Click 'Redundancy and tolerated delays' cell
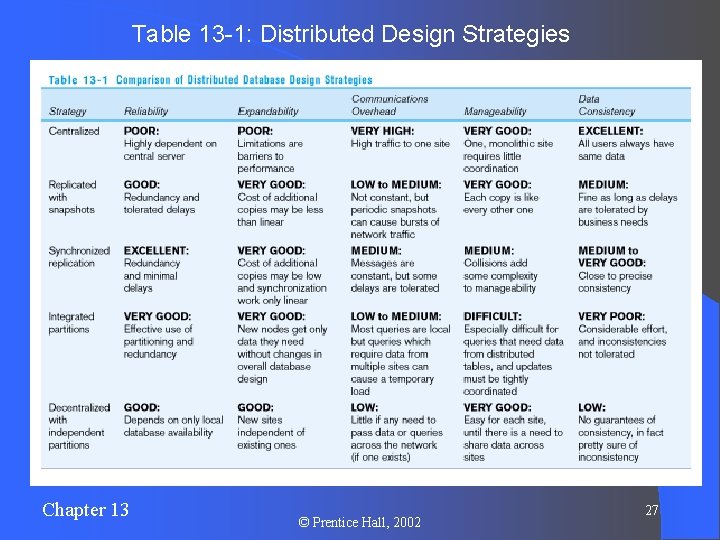The width and height of the screenshot is (720, 540). coord(162,203)
